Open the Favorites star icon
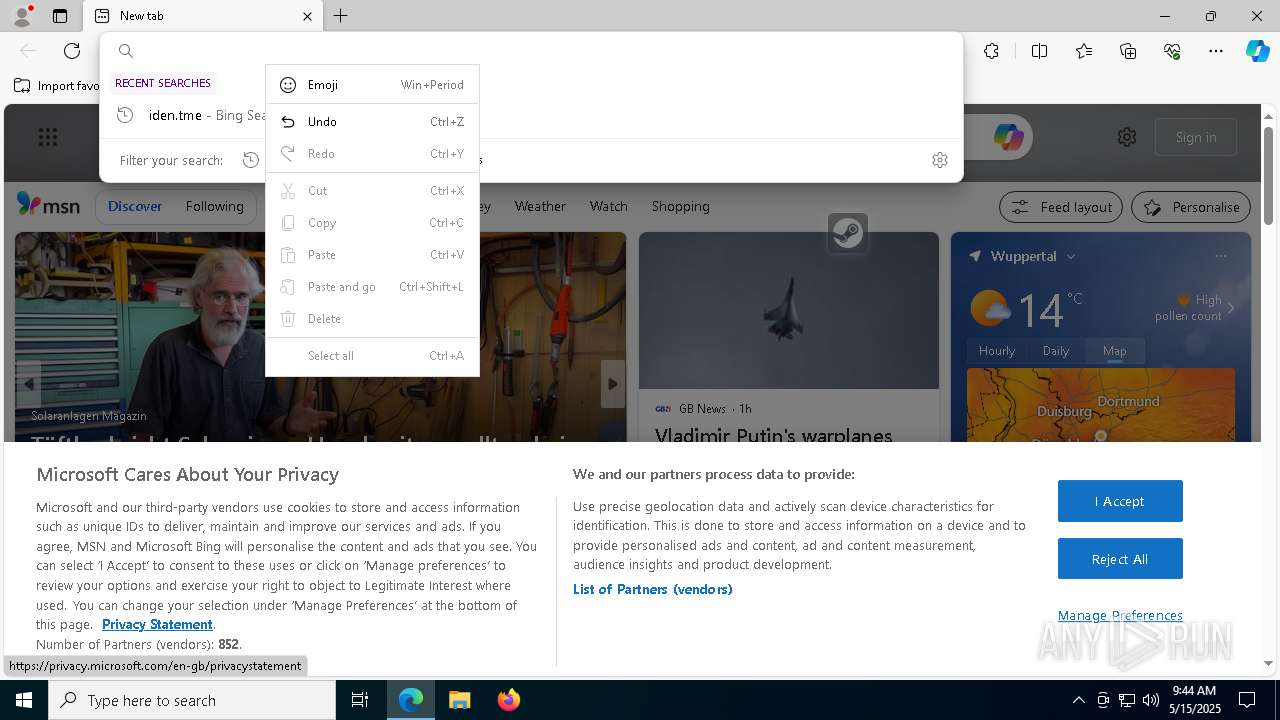 (1084, 51)
